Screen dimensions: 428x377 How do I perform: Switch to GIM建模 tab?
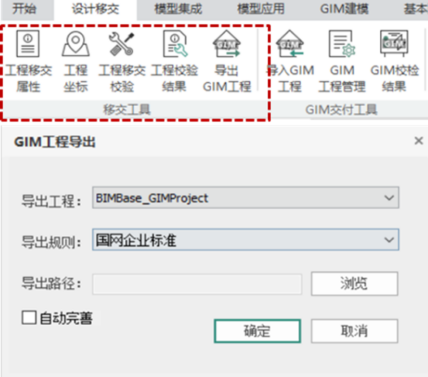coord(344,9)
